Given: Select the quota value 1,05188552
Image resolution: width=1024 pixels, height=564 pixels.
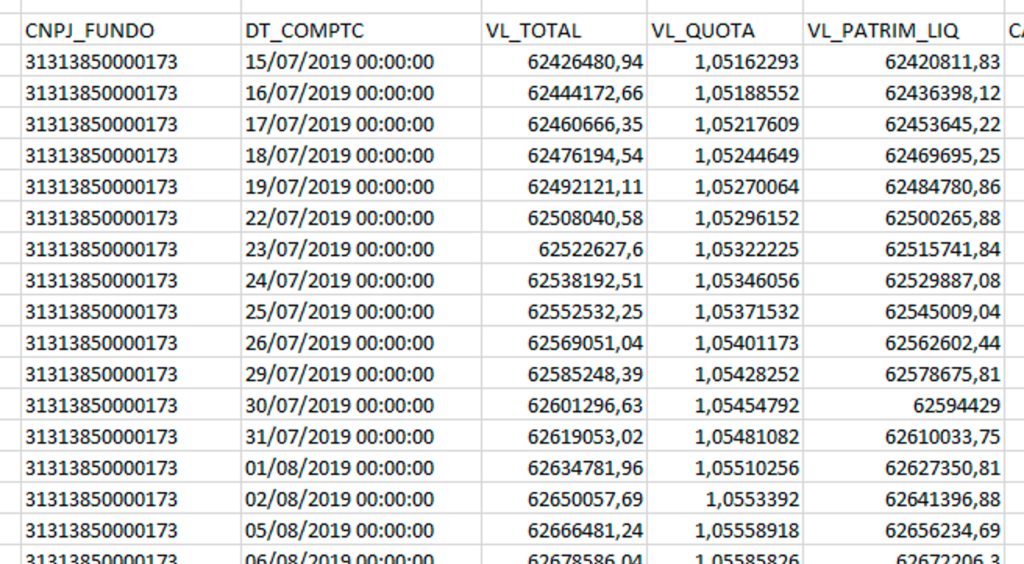Looking at the screenshot, I should pyautogui.click(x=725, y=93).
